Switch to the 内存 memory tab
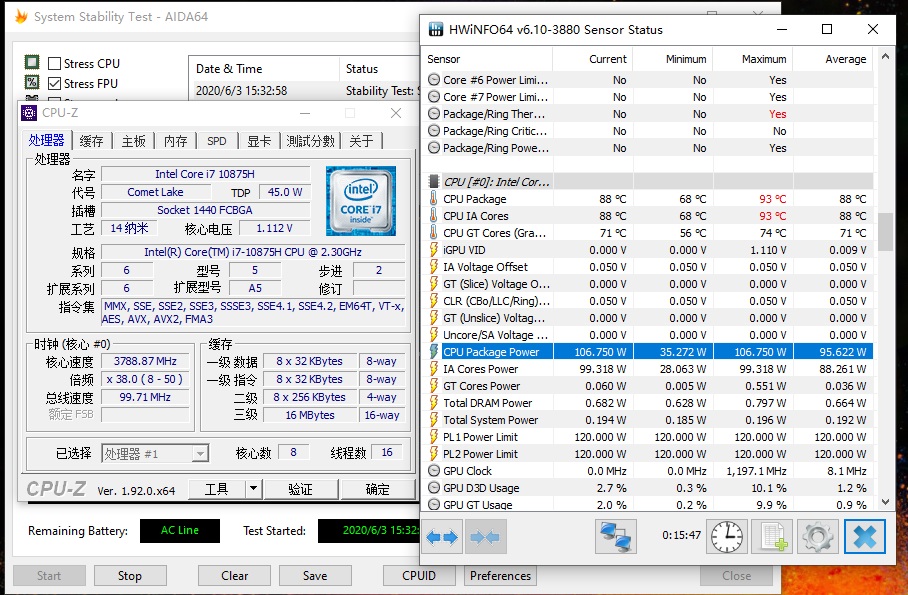908x595 pixels. (x=175, y=141)
